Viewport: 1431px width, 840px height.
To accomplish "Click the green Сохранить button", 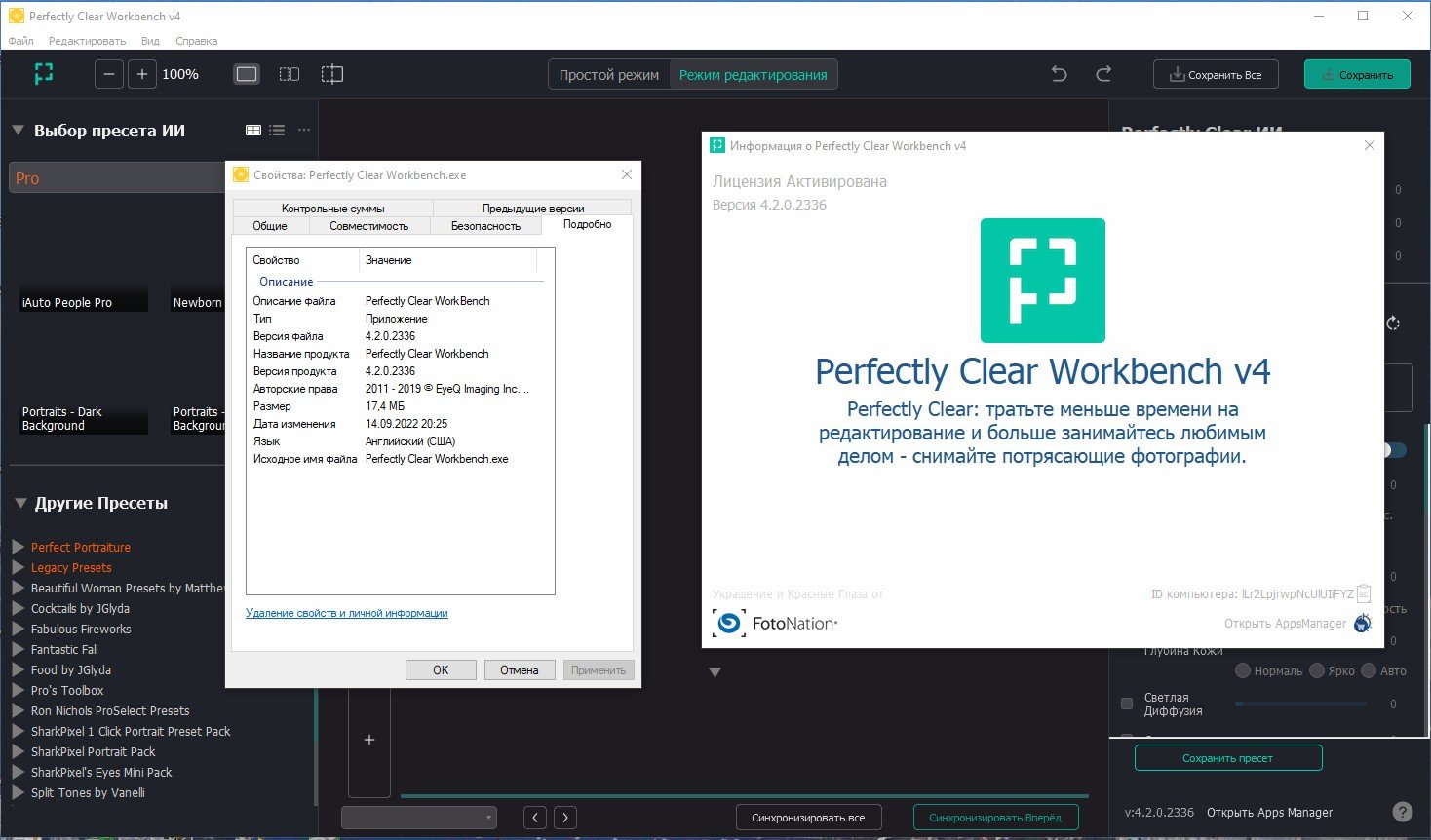I will [x=1358, y=74].
